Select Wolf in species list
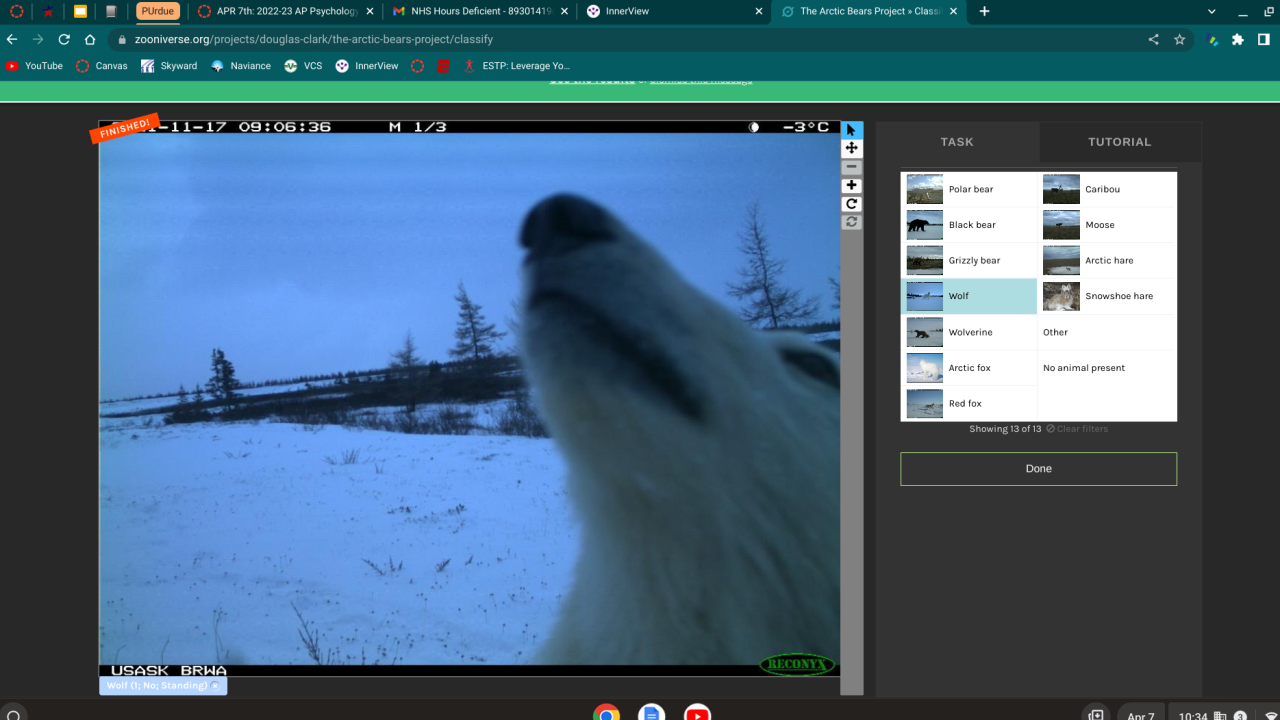1280x720 pixels. pos(969,296)
